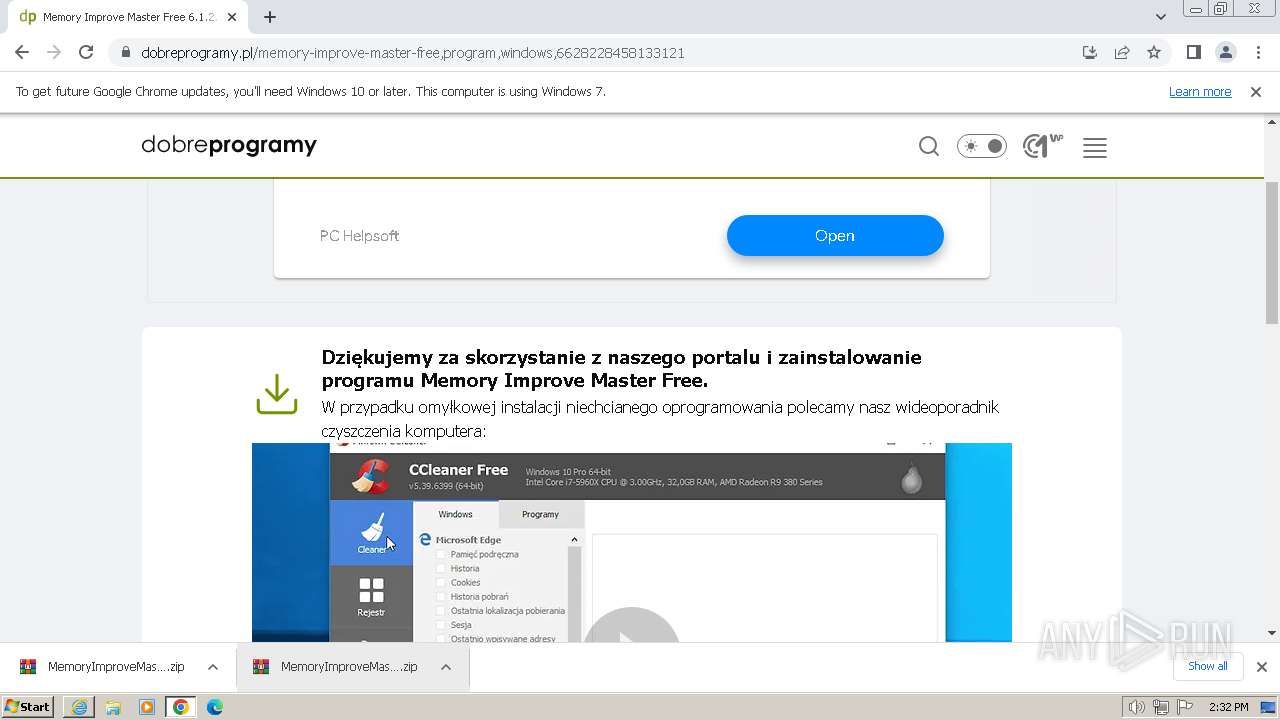This screenshot has width=1280, height=720.
Task: Click the WP portal logo icon
Action: coord(1043,147)
